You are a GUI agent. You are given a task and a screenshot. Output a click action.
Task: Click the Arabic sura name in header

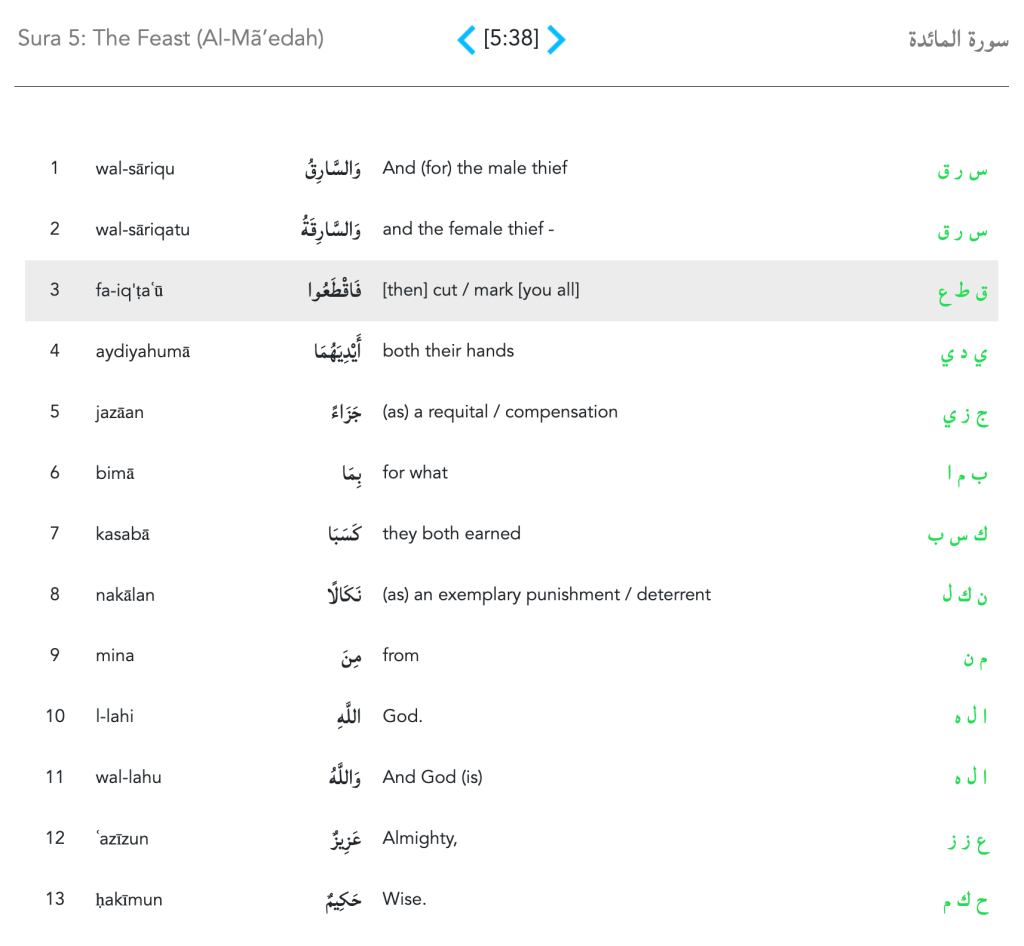[957, 40]
